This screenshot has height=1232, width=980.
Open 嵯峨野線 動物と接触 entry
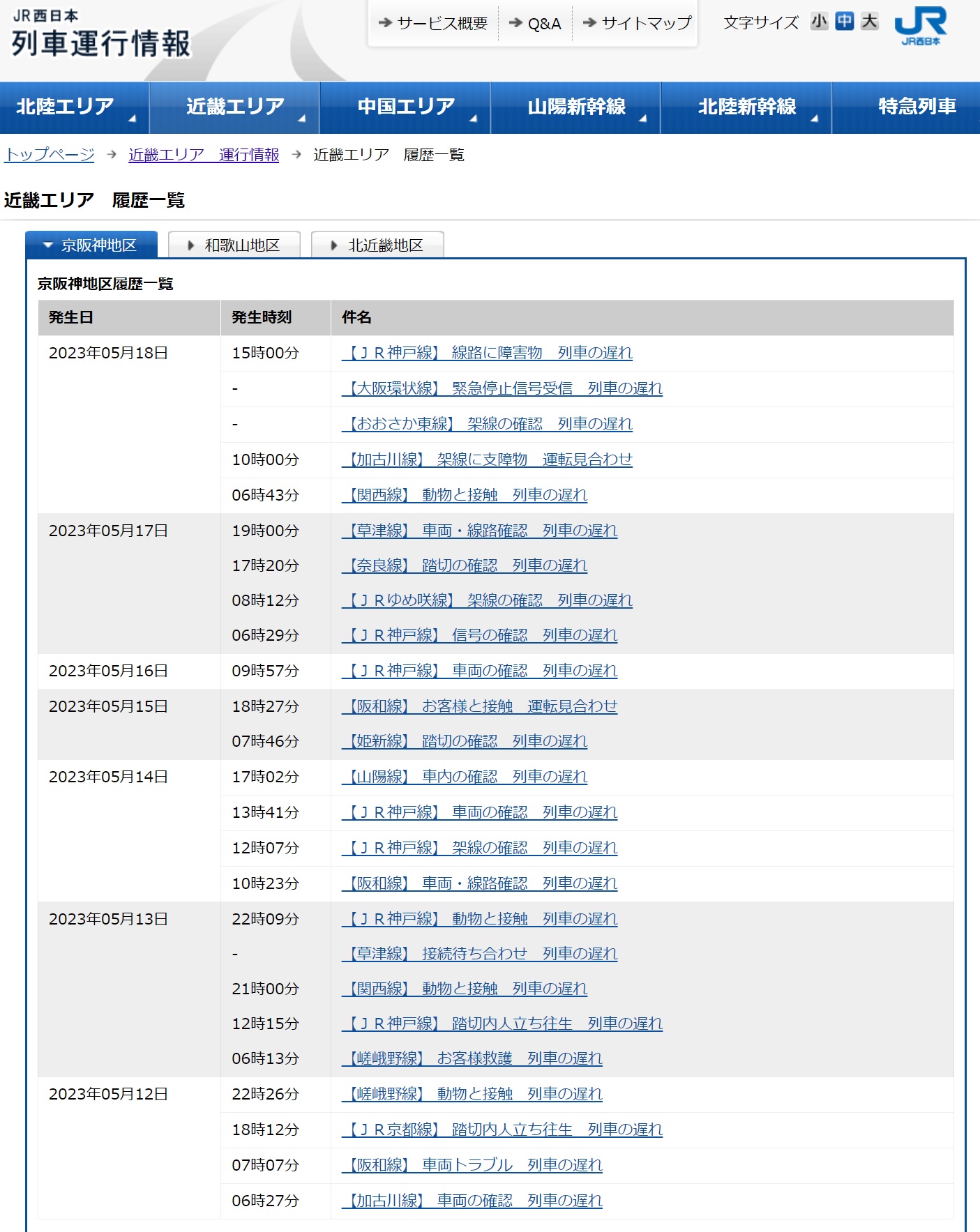click(x=472, y=1094)
